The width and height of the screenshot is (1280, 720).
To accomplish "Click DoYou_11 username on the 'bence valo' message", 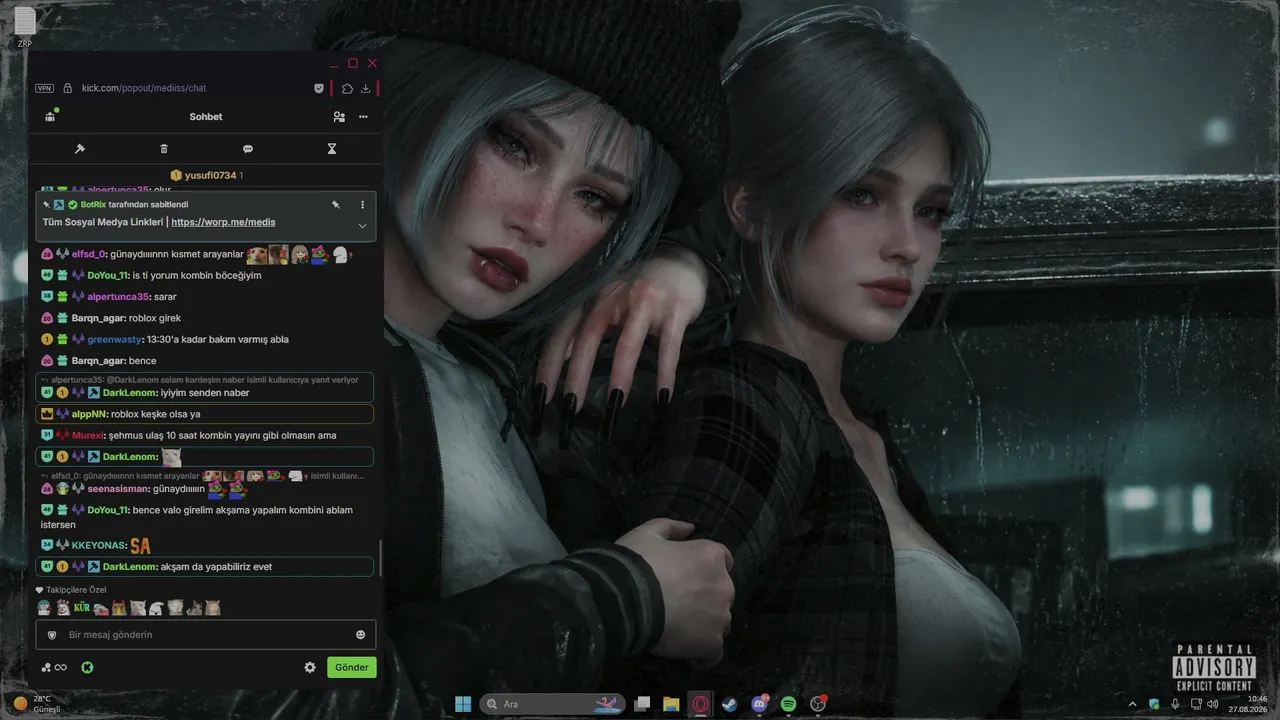I will pyautogui.click(x=108, y=510).
